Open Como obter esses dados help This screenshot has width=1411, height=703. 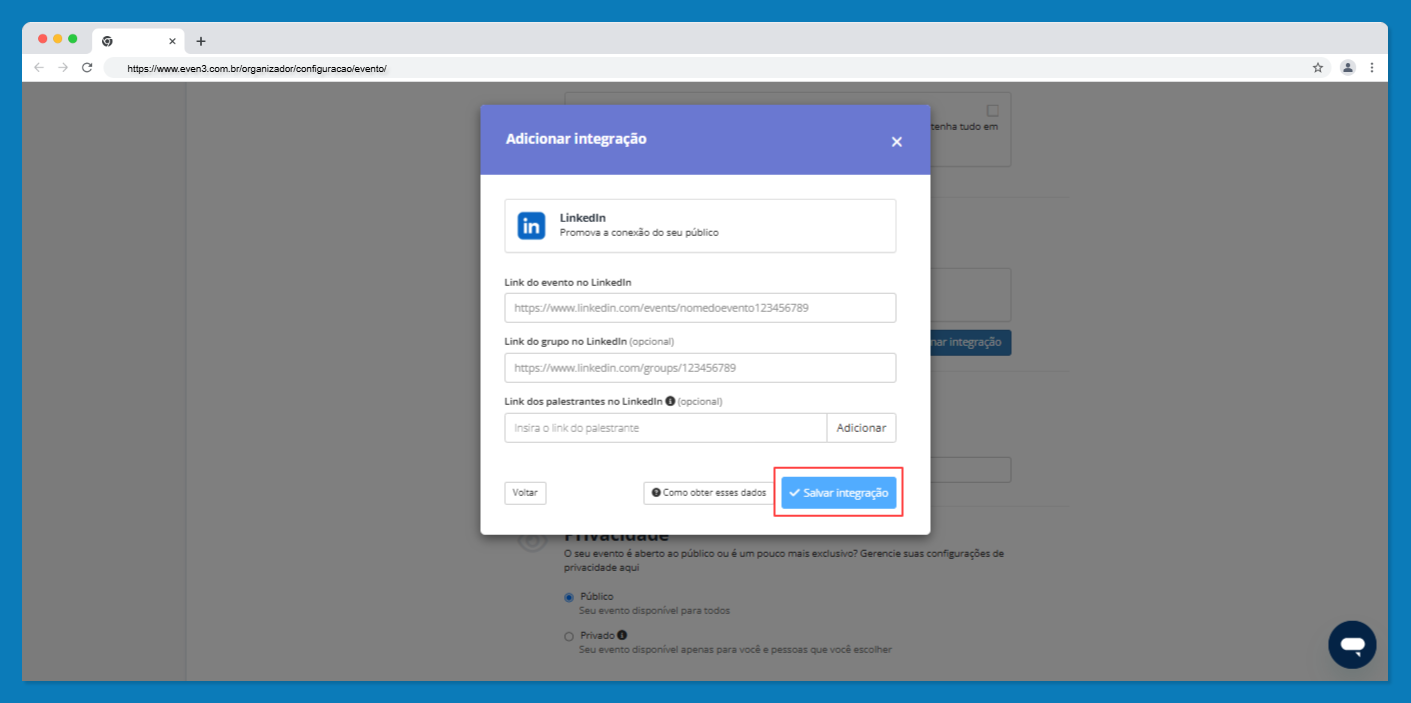[x=709, y=493]
